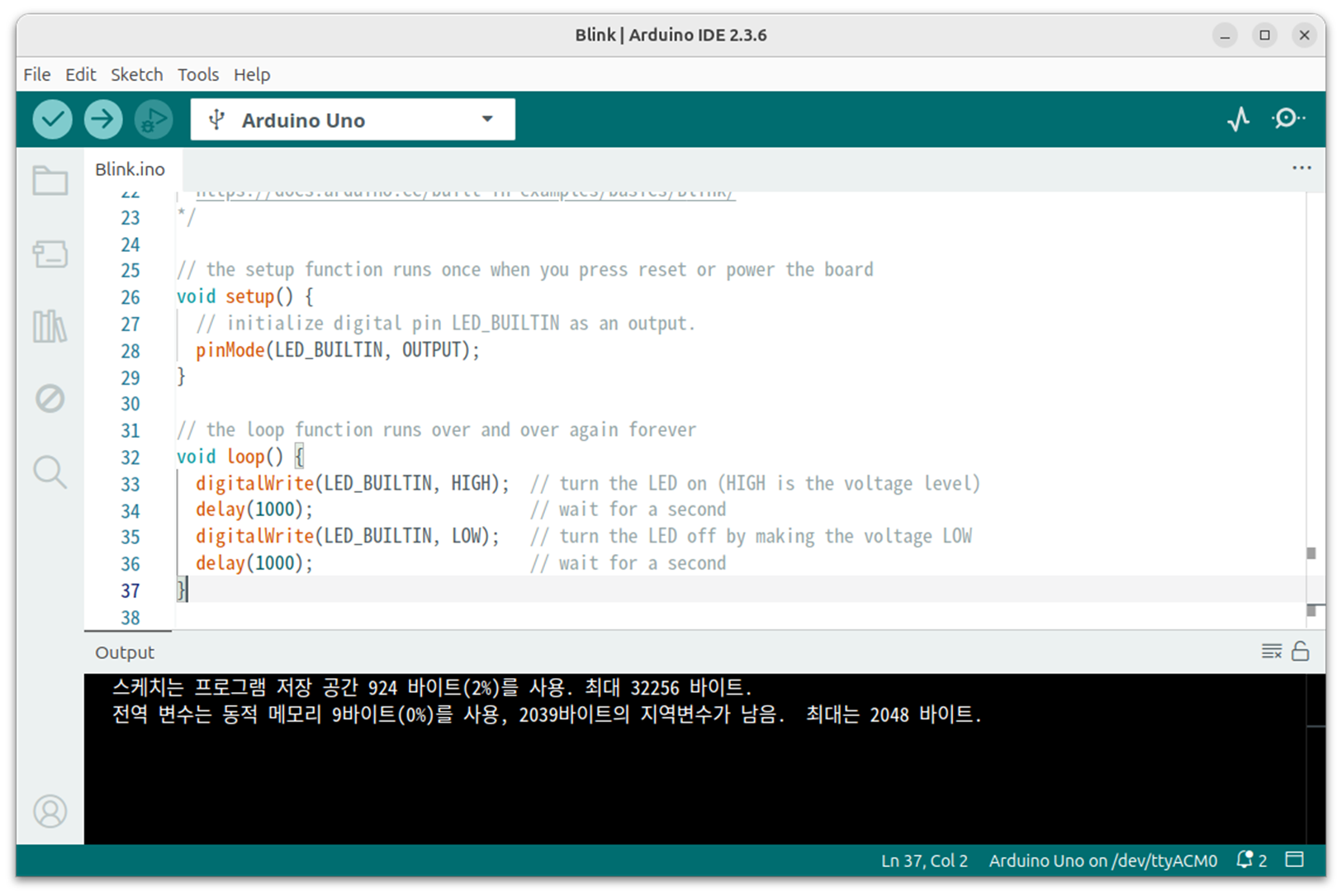Click the first output line about 924 bytes
Viewport: 1342px width, 896px height.
[x=432, y=687]
